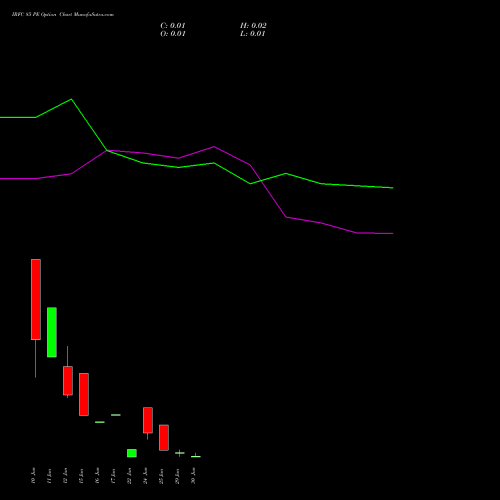This screenshot has height=500, width=500.
Task: Click the 11 Jun date label
Action: point(49,476)
